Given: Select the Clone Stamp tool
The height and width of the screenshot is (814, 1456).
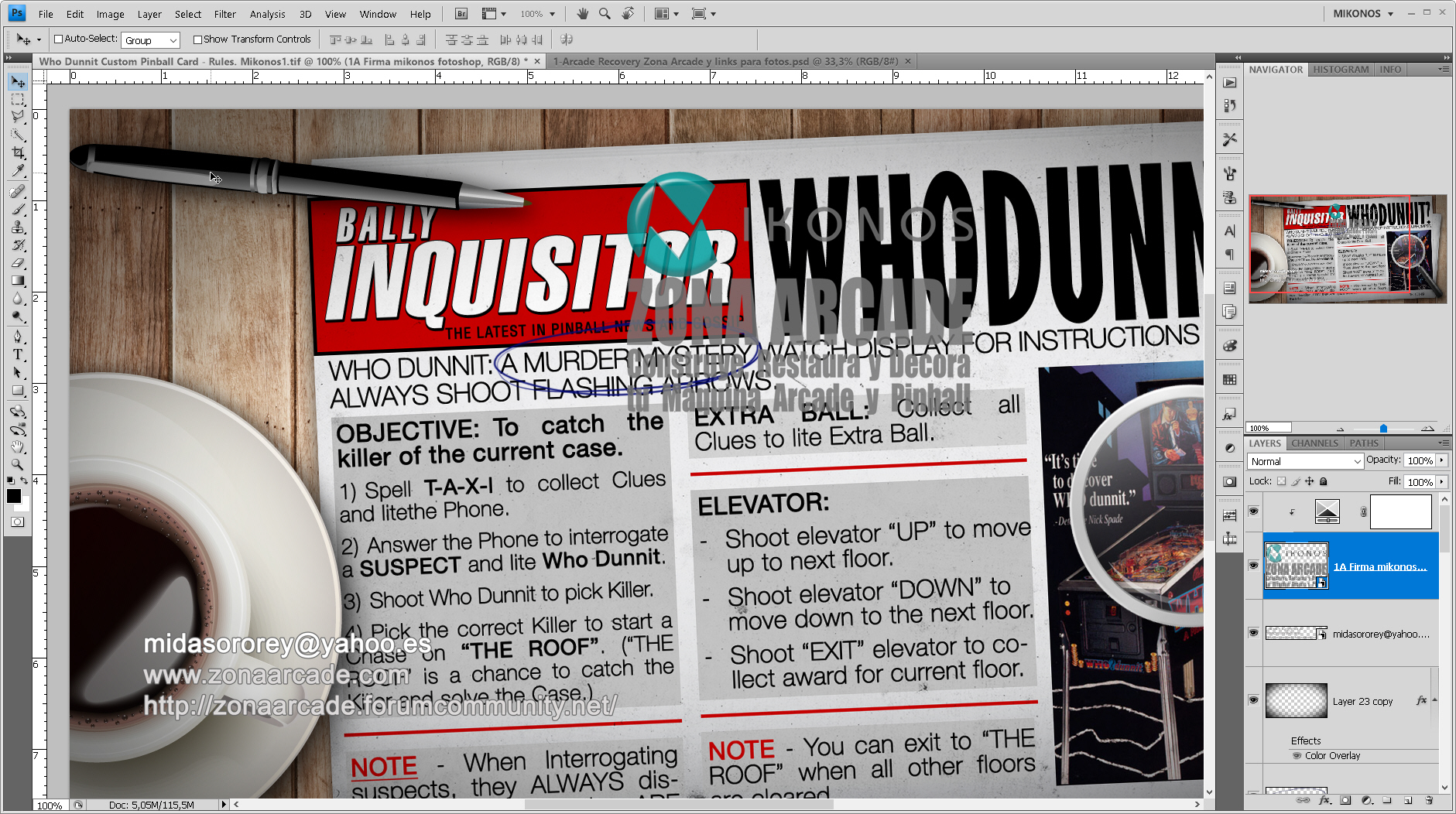Looking at the screenshot, I should (x=17, y=227).
